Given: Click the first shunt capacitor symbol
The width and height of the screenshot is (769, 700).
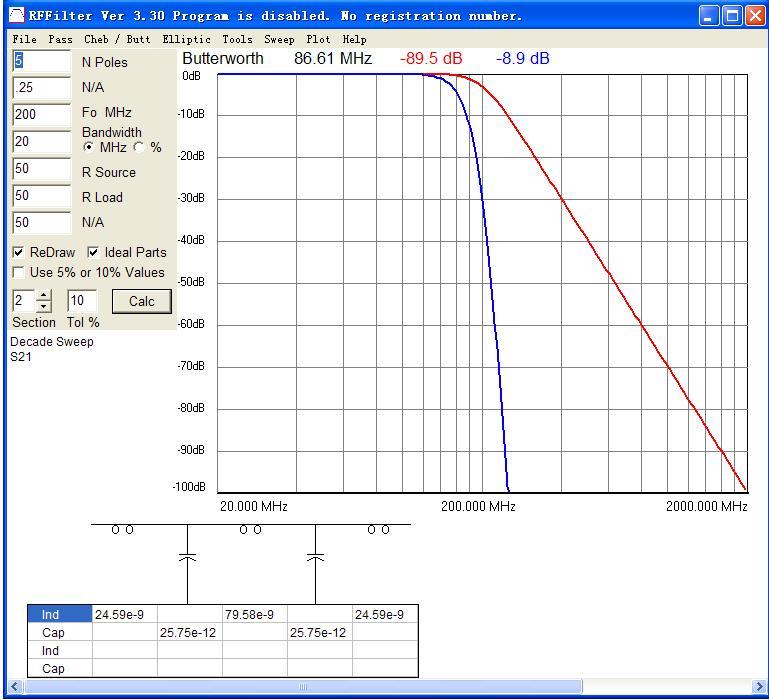Looking at the screenshot, I should pyautogui.click(x=187, y=558).
